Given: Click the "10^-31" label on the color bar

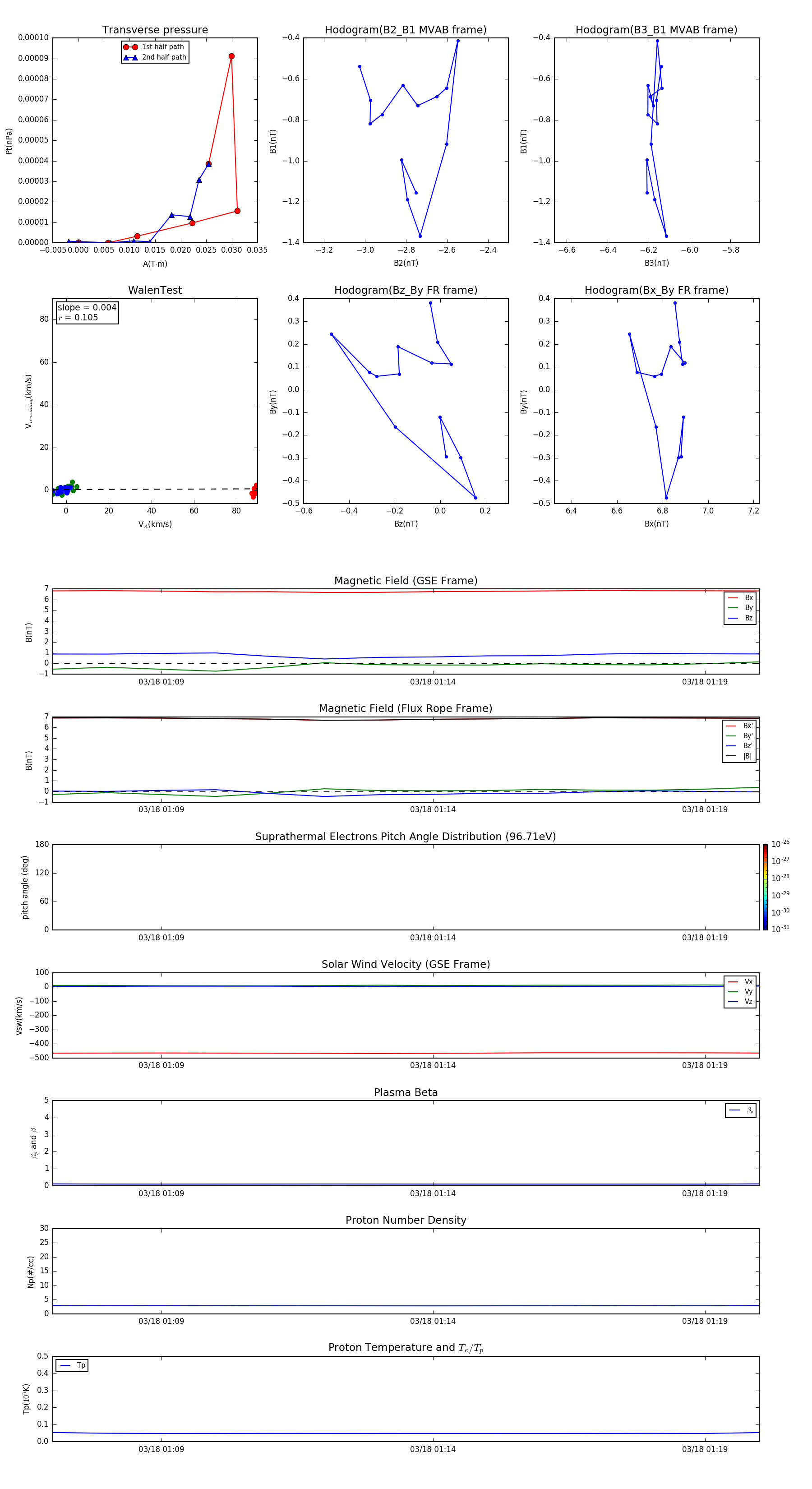Looking at the screenshot, I should point(780,929).
